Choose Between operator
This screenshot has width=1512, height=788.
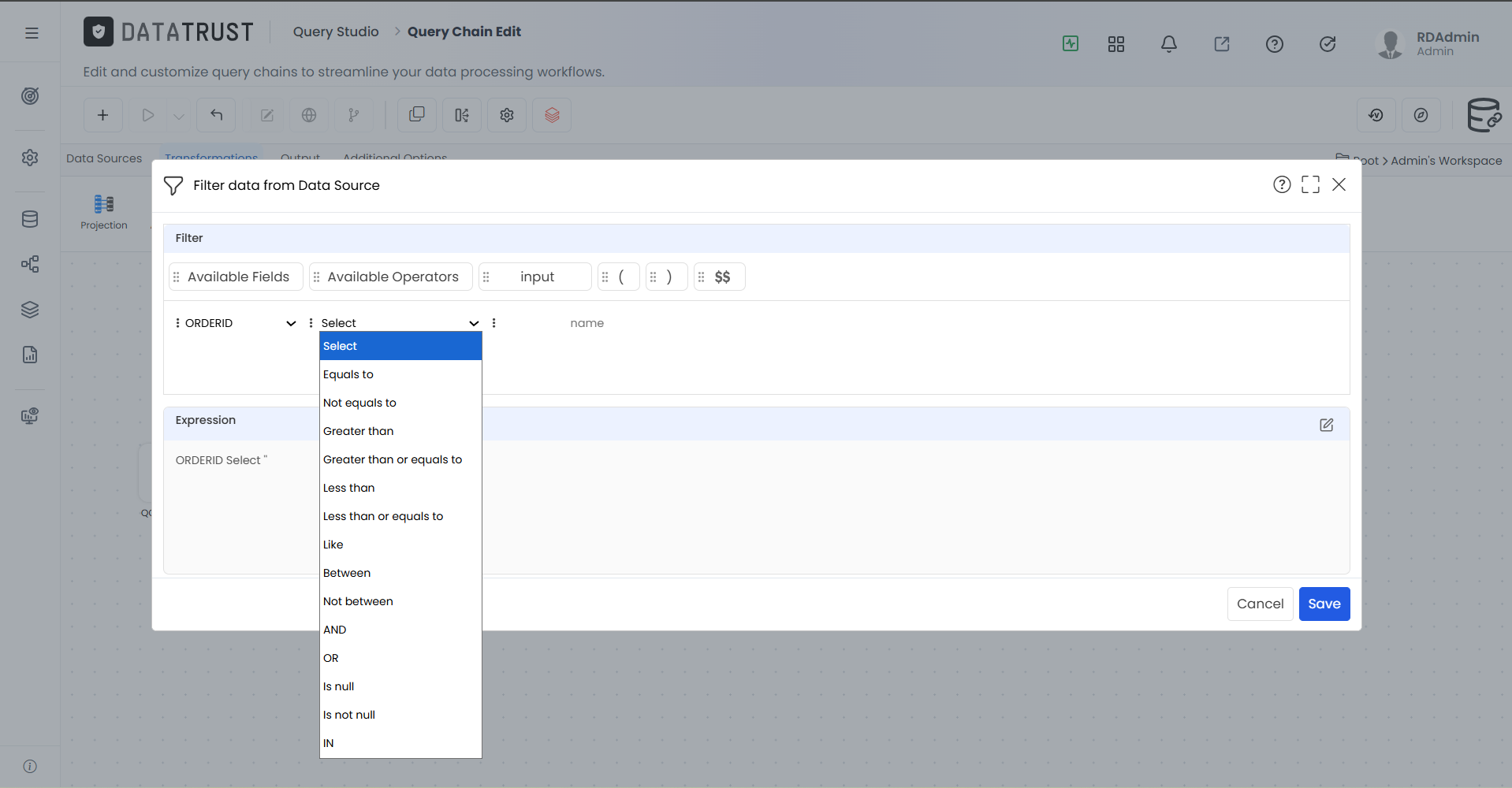click(400, 573)
